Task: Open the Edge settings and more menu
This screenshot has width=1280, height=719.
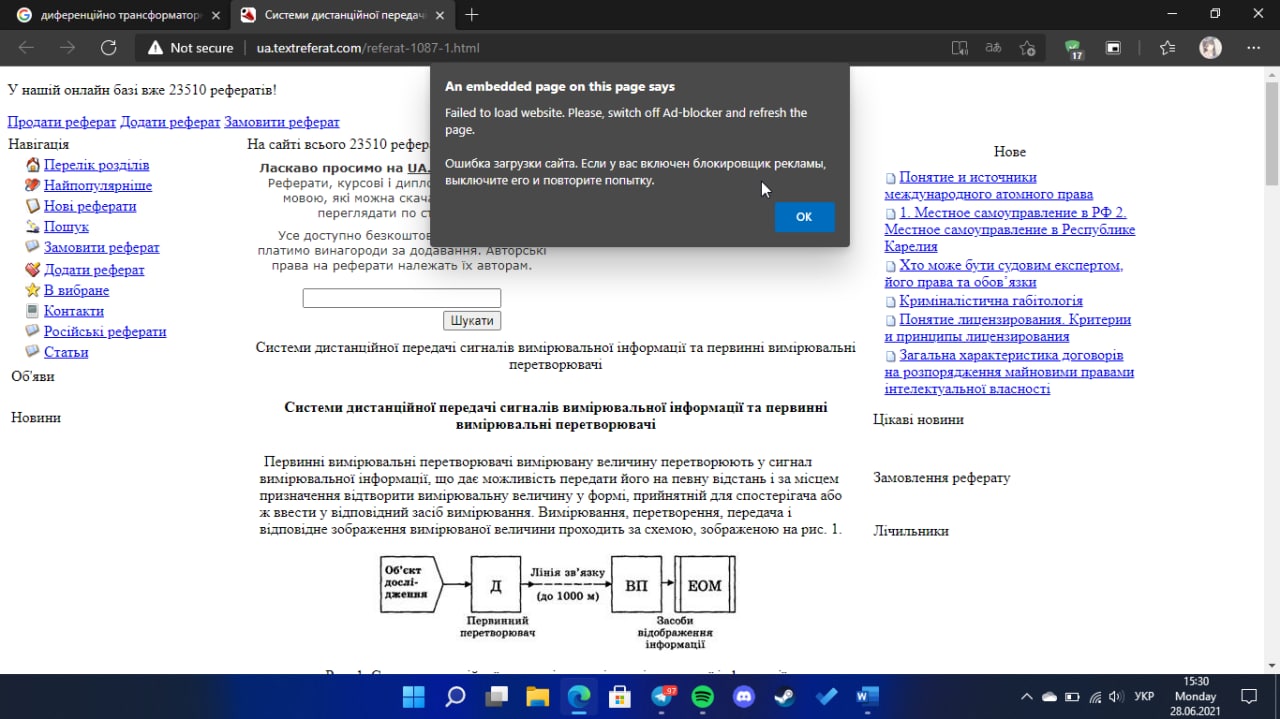Action: point(1254,47)
